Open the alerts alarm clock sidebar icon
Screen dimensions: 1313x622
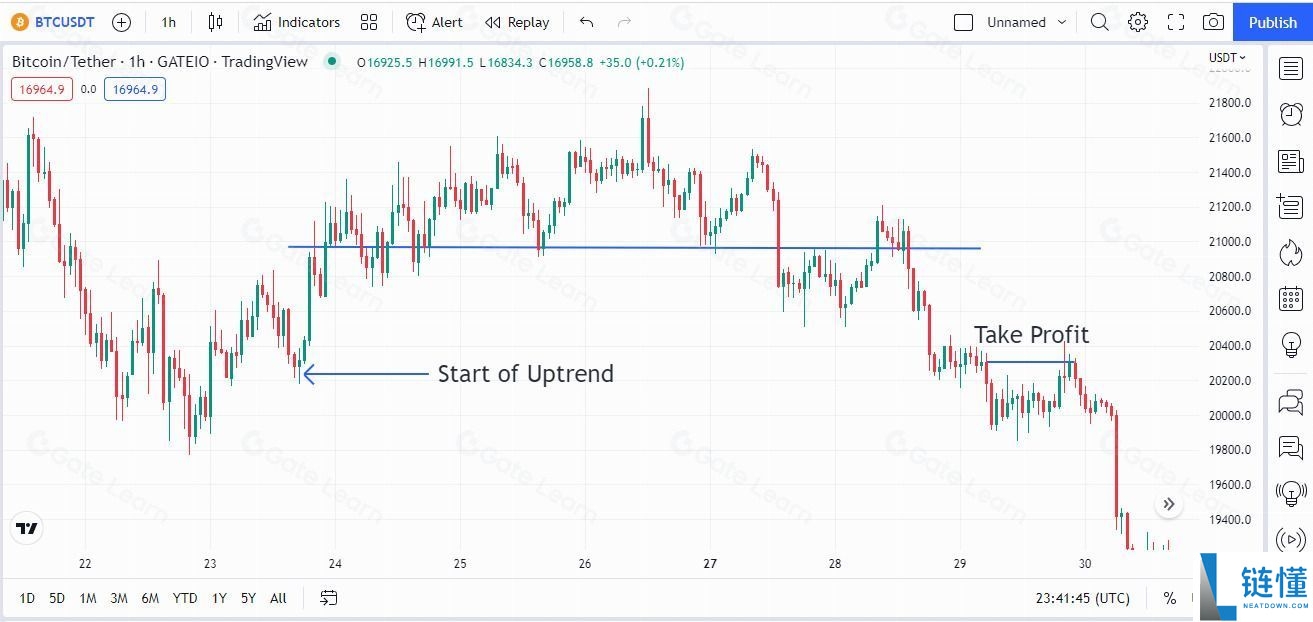(x=1290, y=114)
